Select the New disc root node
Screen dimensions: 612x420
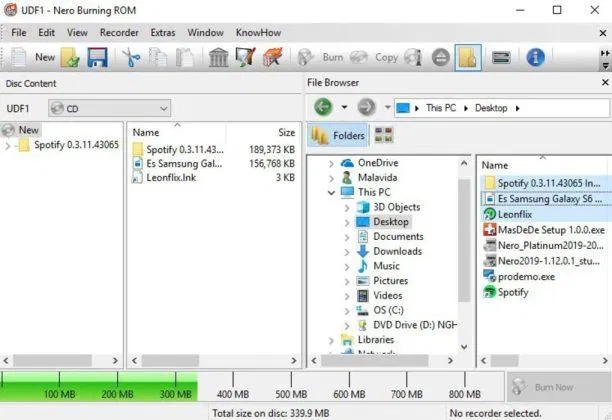pos(28,130)
